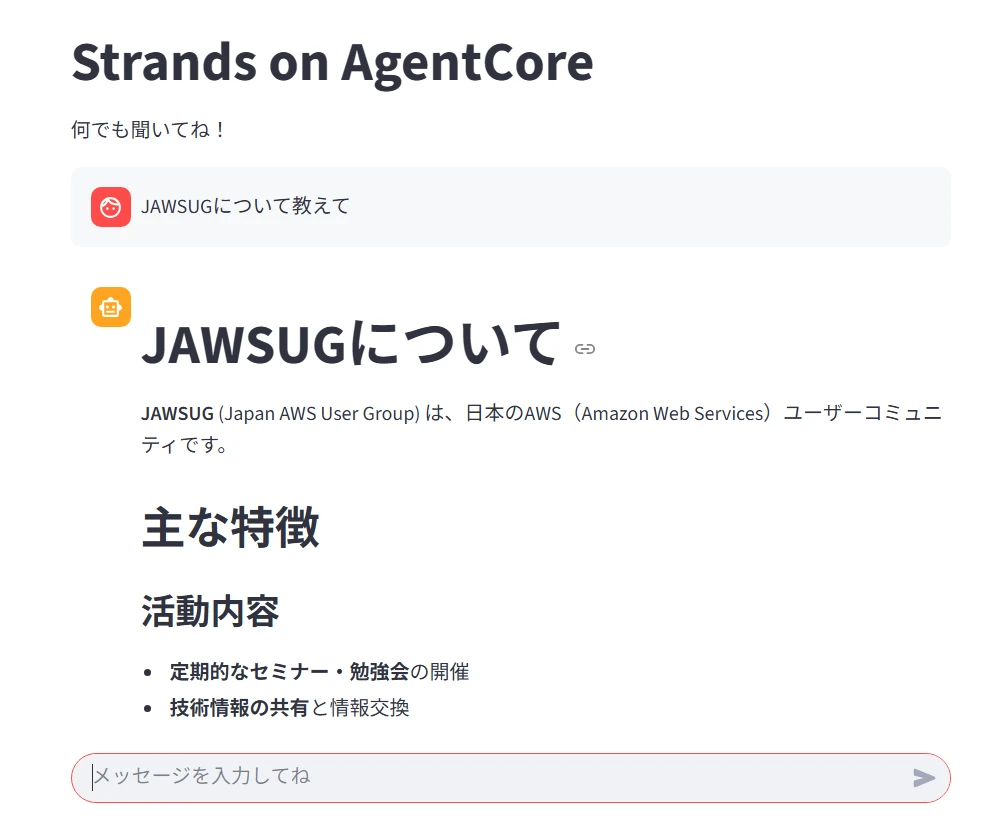The width and height of the screenshot is (1005, 820).
Task: Click the 技術情報の共有 bullet item
Action: tap(239, 708)
